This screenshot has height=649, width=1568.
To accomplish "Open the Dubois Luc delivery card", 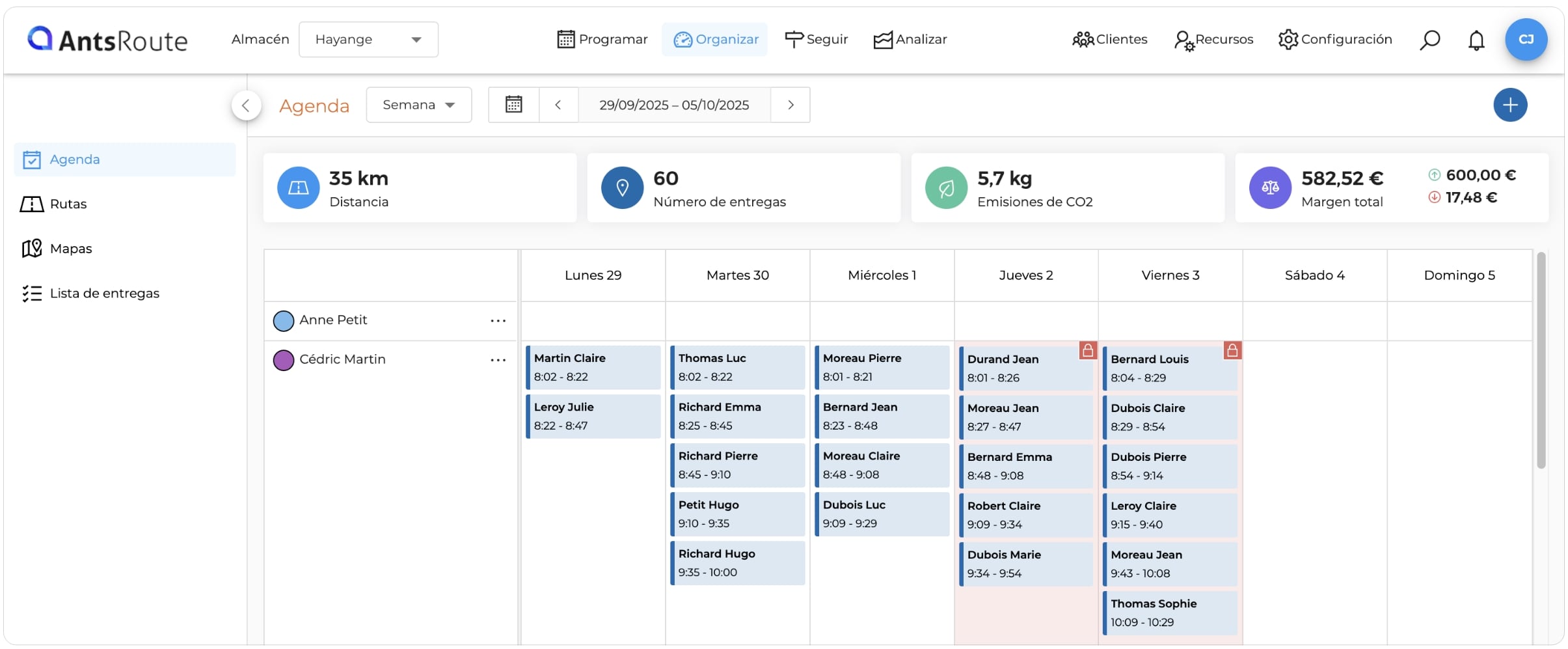I will tap(882, 514).
